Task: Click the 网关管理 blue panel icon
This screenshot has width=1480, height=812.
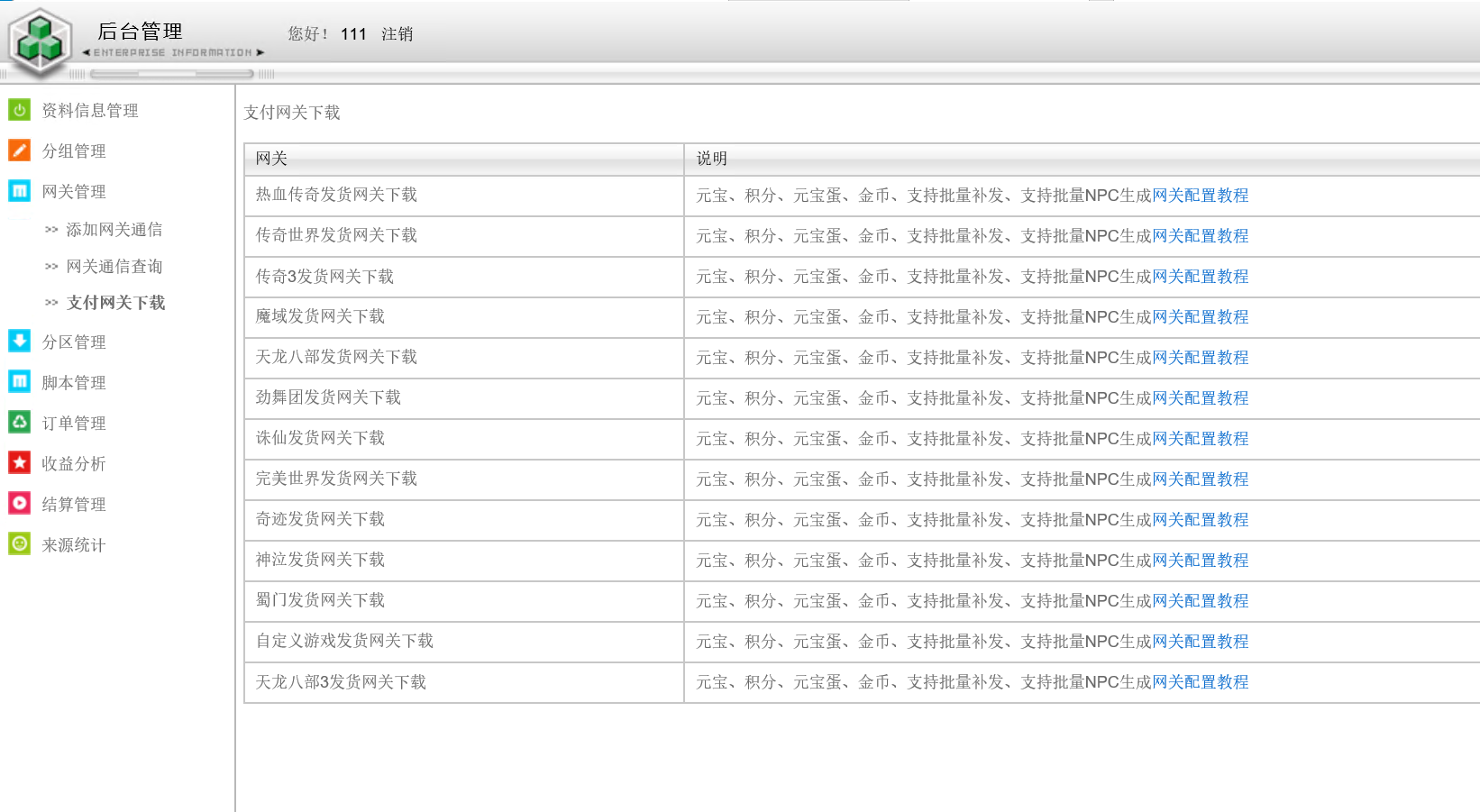Action: coord(19,191)
